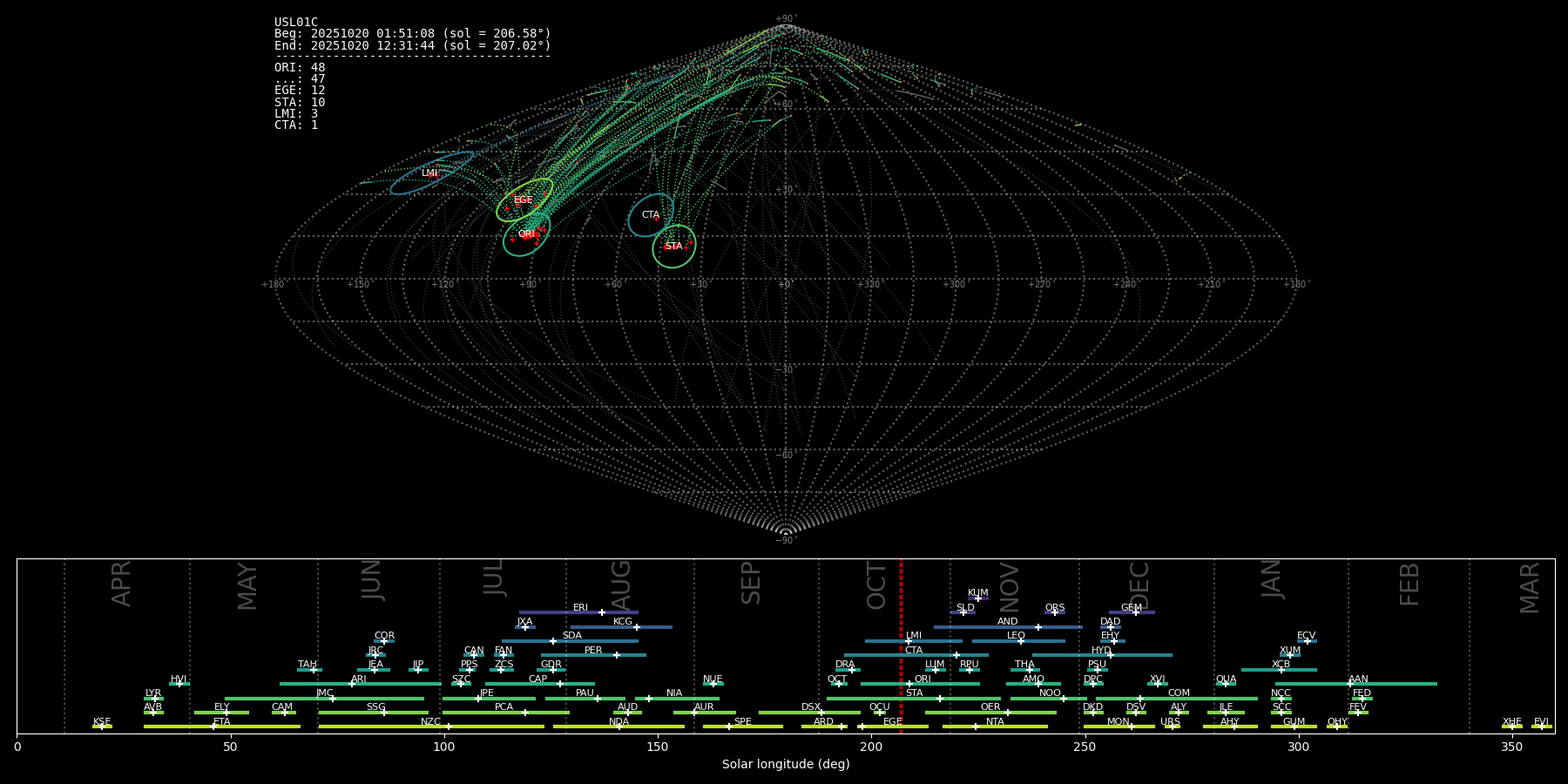Click the LYR shower marker

tap(155, 699)
